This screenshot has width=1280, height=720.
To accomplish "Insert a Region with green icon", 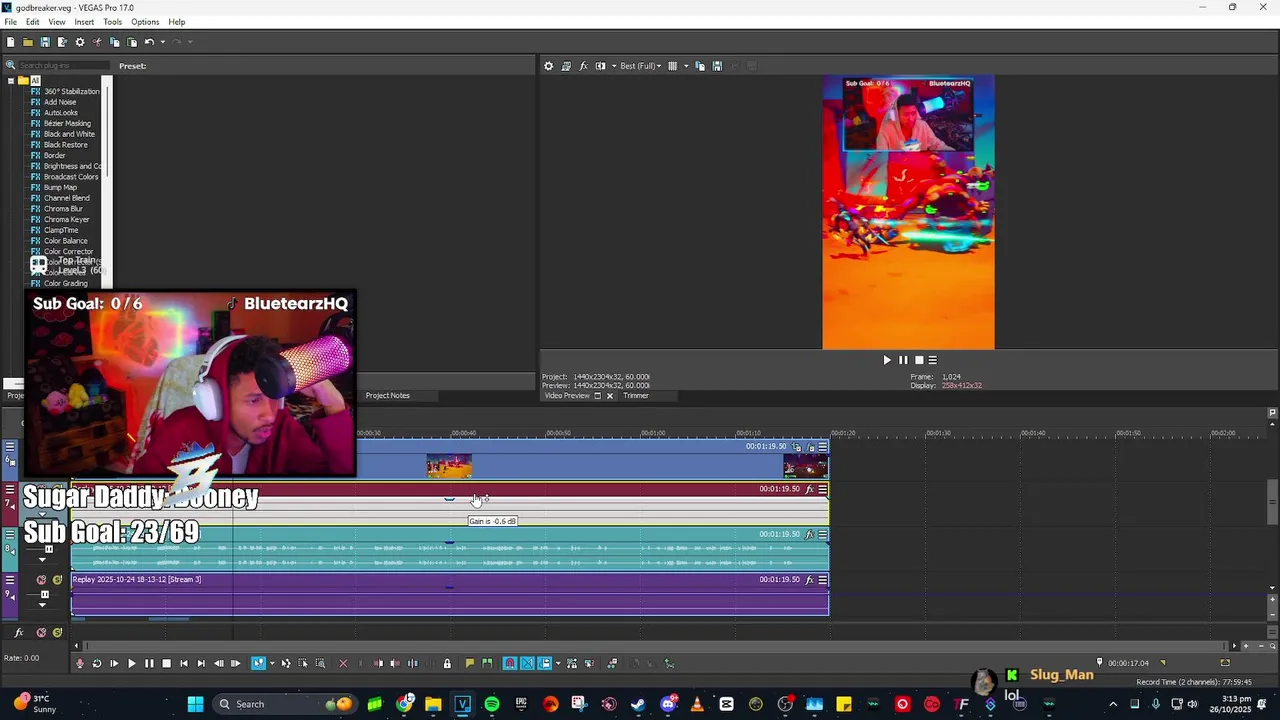I will pyautogui.click(x=487, y=663).
